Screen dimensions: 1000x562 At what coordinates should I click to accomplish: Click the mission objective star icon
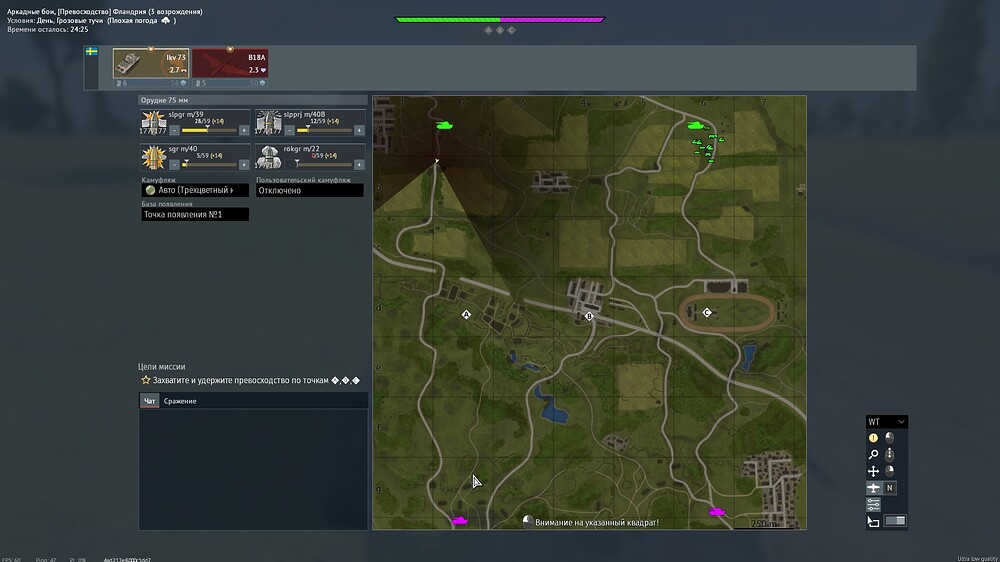tap(145, 380)
